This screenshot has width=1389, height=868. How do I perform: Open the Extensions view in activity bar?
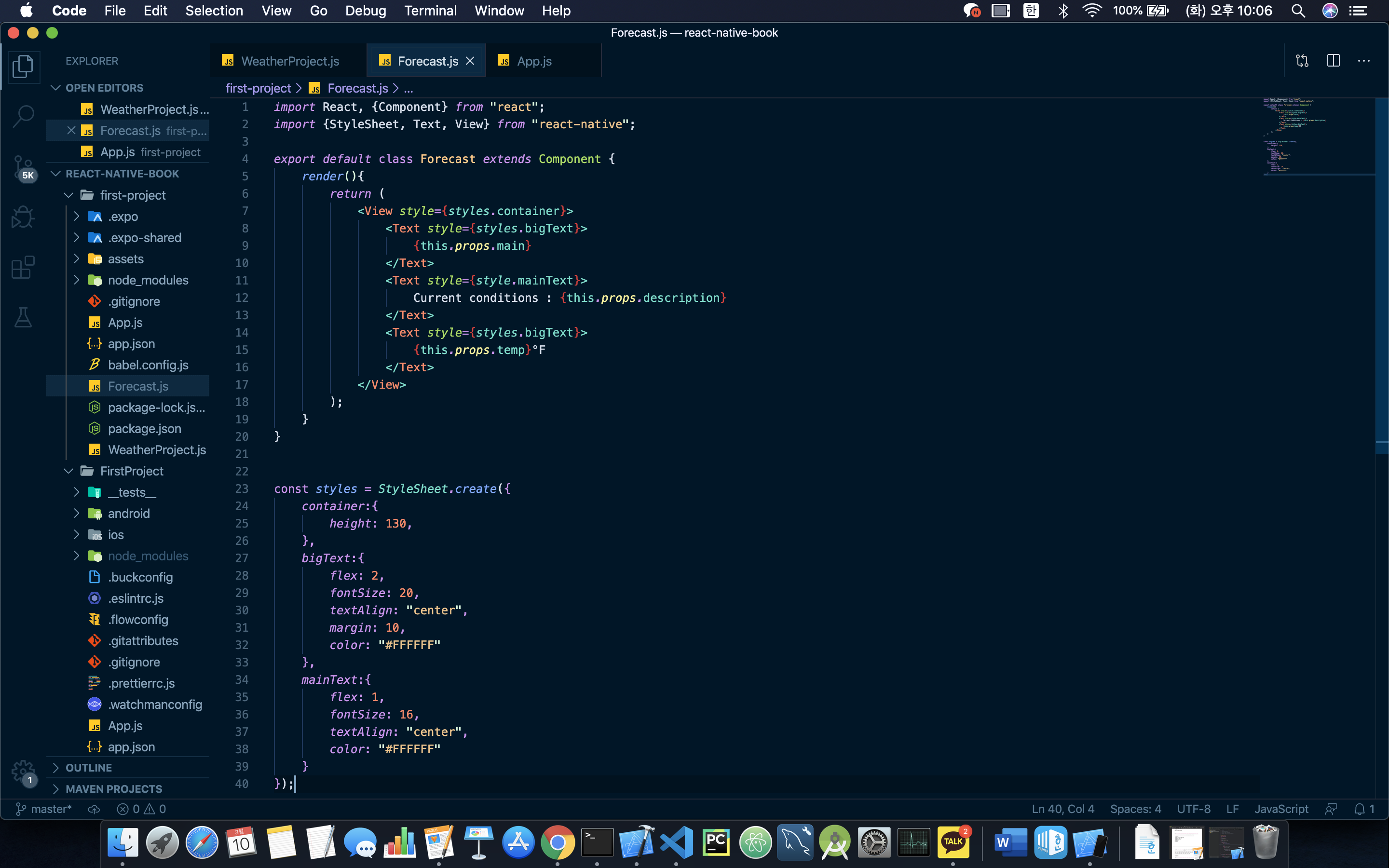(x=23, y=268)
